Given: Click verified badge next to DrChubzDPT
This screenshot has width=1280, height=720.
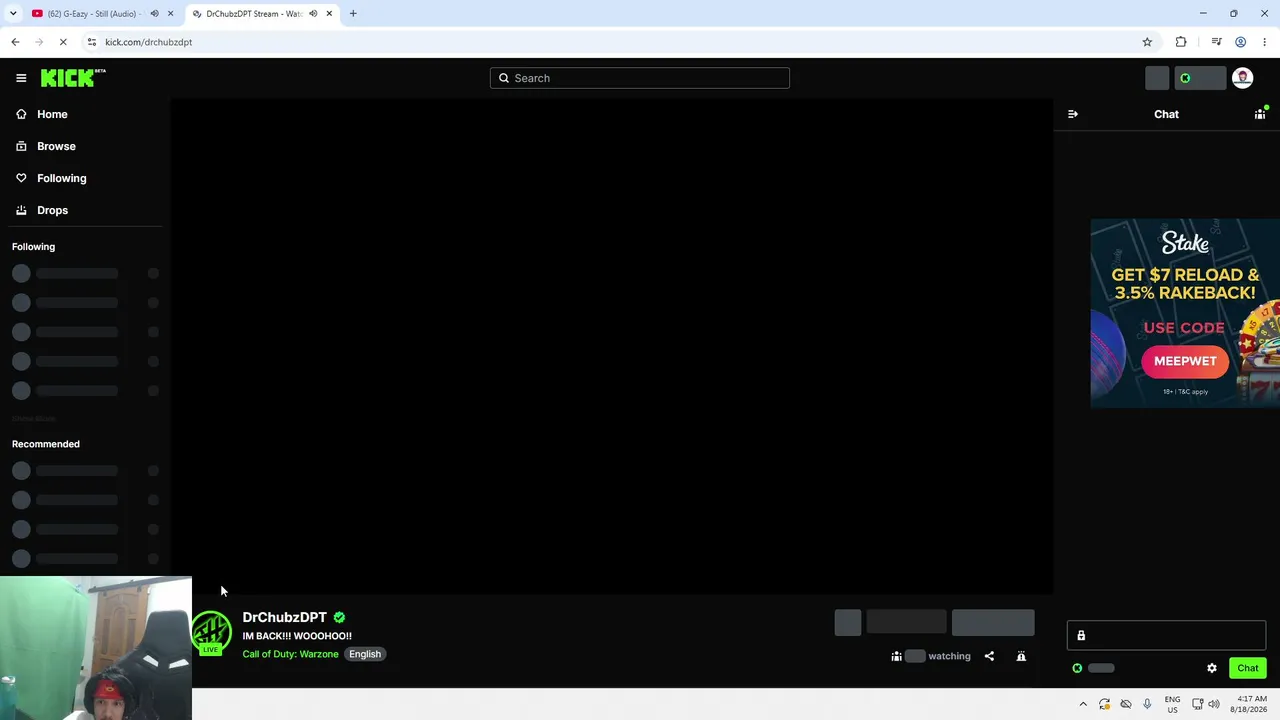Looking at the screenshot, I should [339, 617].
